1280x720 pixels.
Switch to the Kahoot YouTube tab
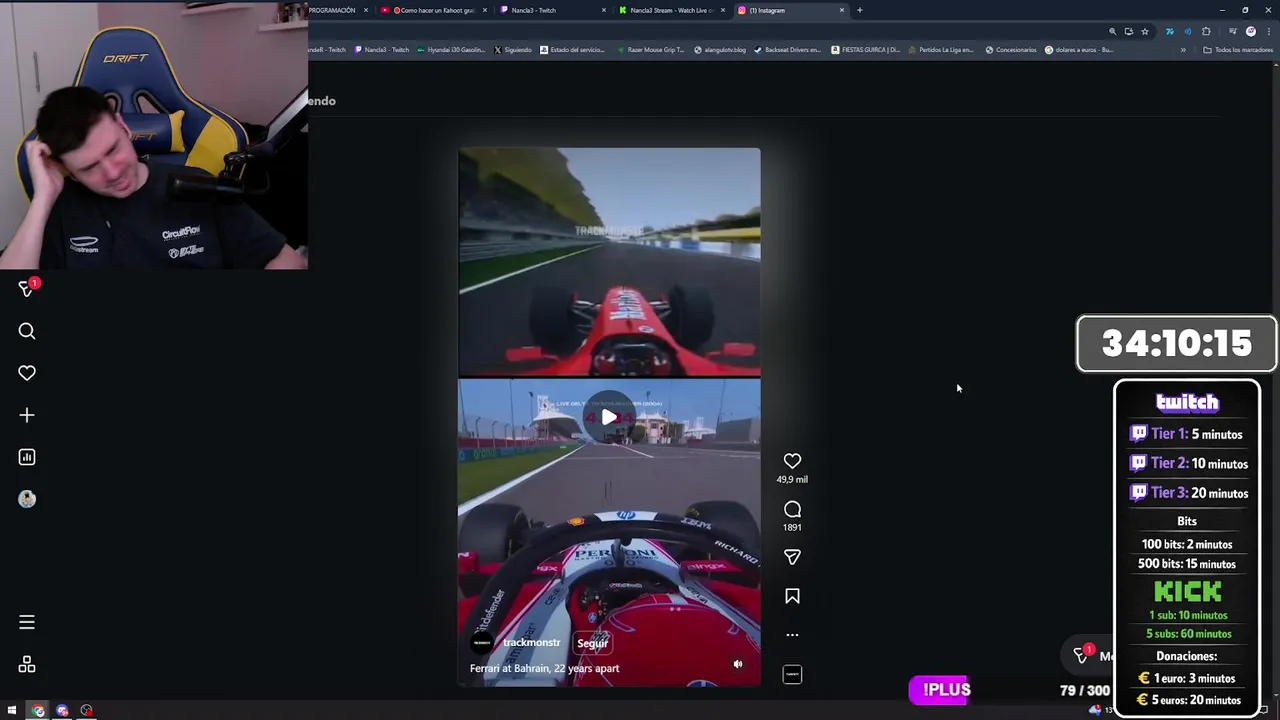pyautogui.click(x=434, y=10)
